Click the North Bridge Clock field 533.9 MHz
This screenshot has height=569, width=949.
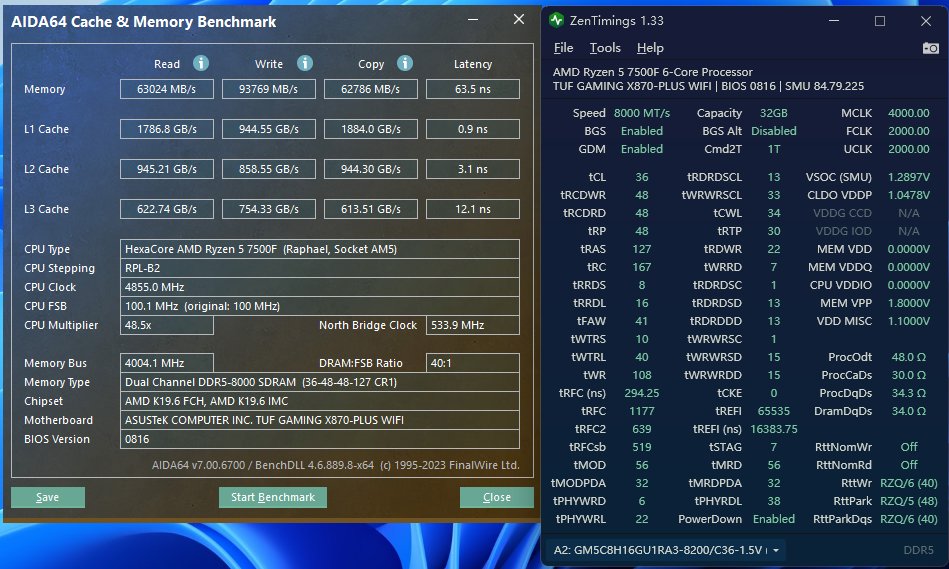pyautogui.click(x=473, y=325)
